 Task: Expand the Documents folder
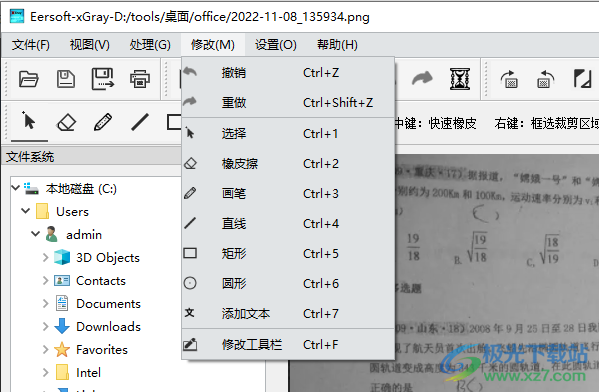(x=45, y=303)
